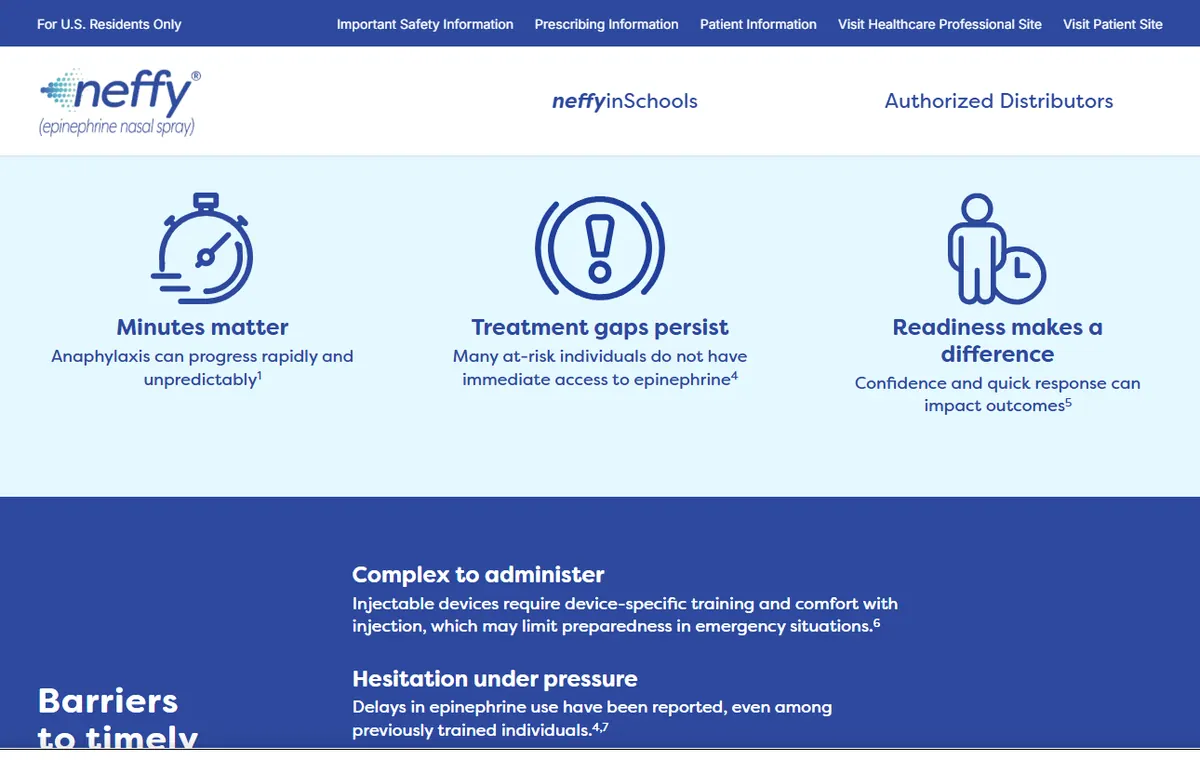Screen dimensions: 1200x760
Task: Click the "Anaphylaxis can progress rapidly" text
Action: tap(202, 368)
